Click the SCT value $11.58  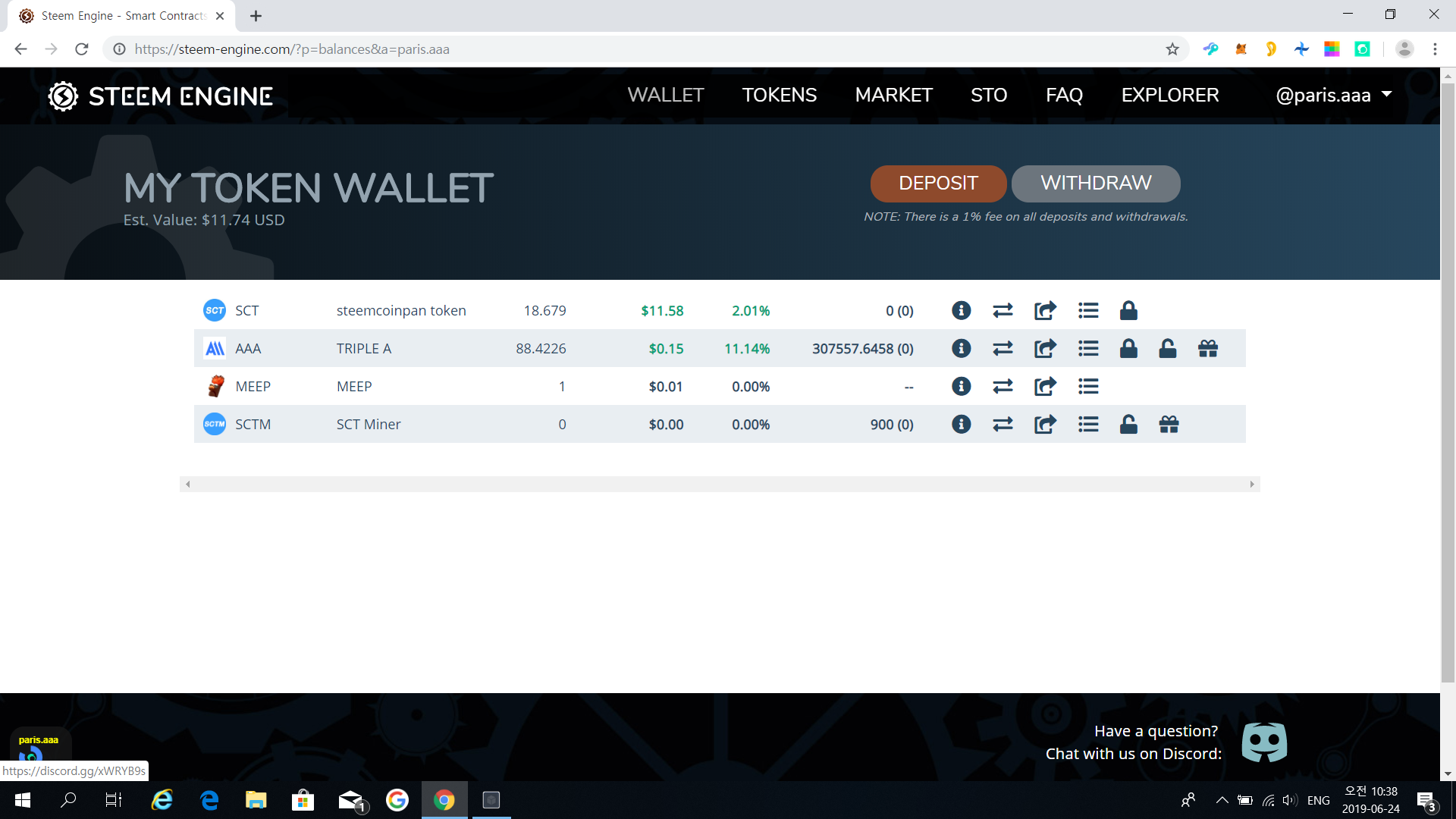pyautogui.click(x=662, y=310)
